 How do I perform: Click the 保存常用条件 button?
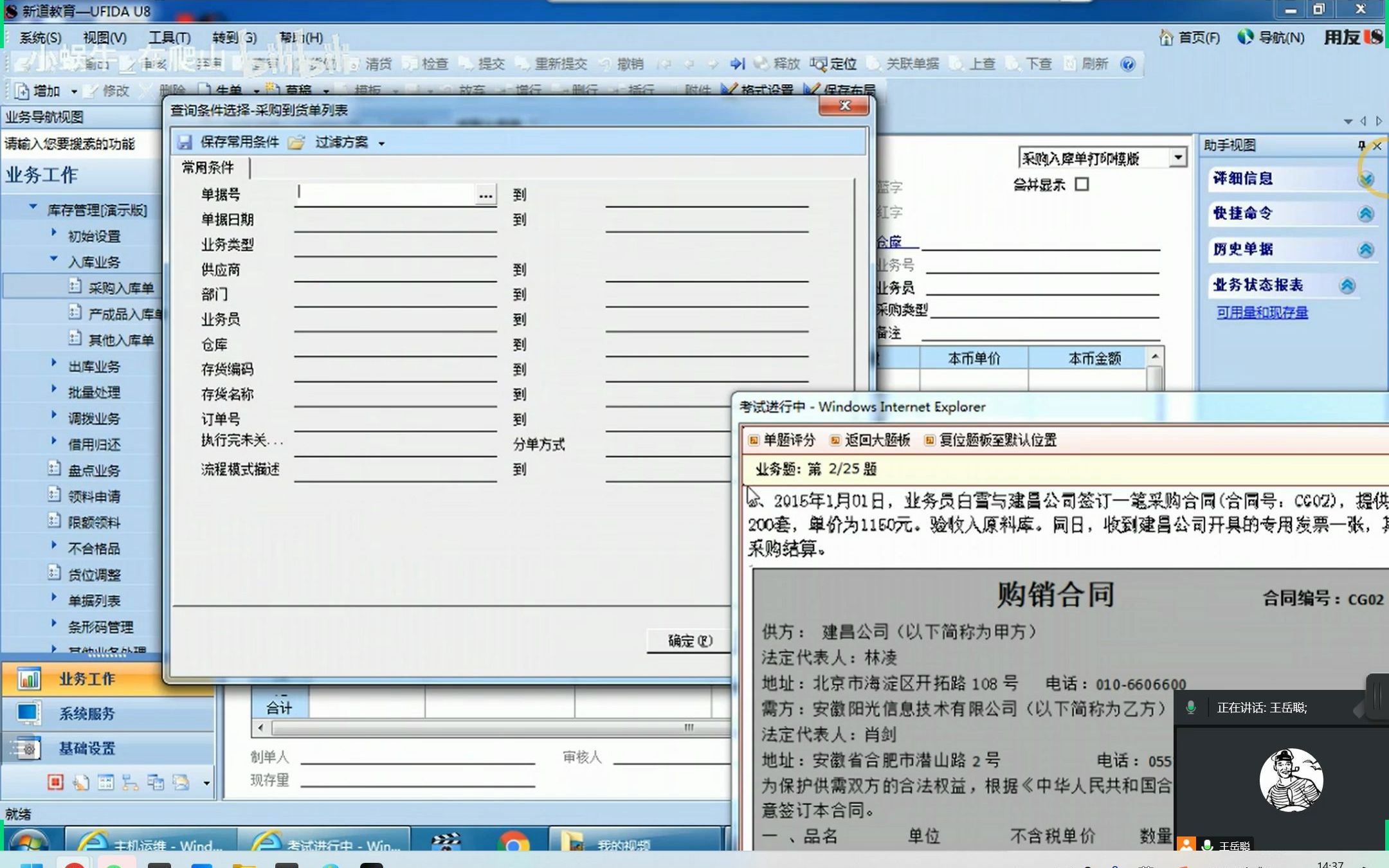pyautogui.click(x=239, y=142)
